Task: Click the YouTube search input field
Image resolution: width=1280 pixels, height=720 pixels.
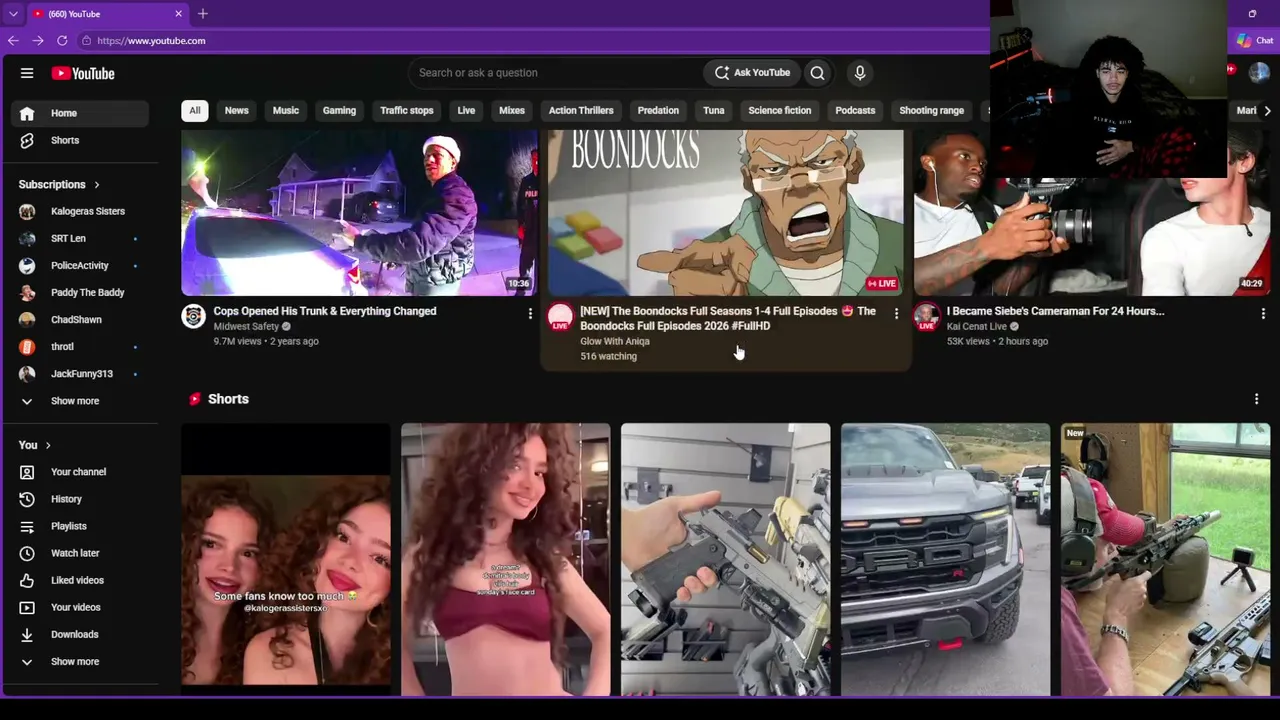Action: 555,72
